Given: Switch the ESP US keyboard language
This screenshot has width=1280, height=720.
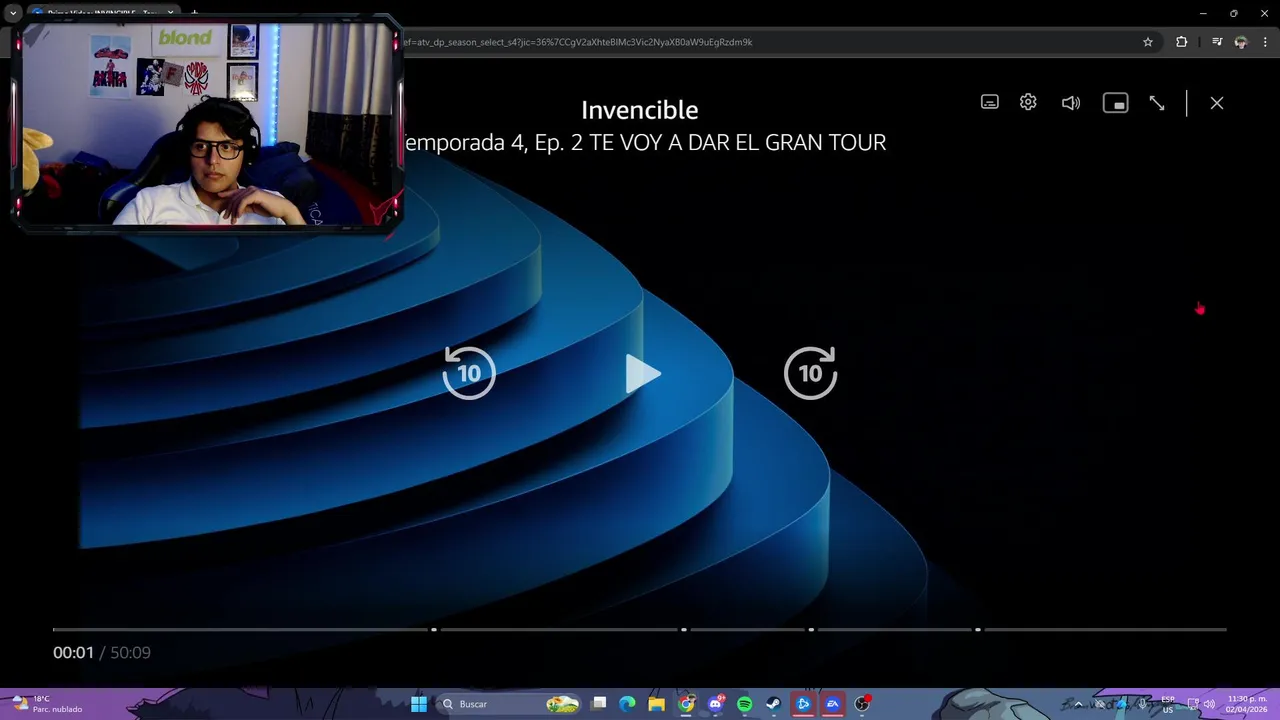Looking at the screenshot, I should pos(1168,704).
